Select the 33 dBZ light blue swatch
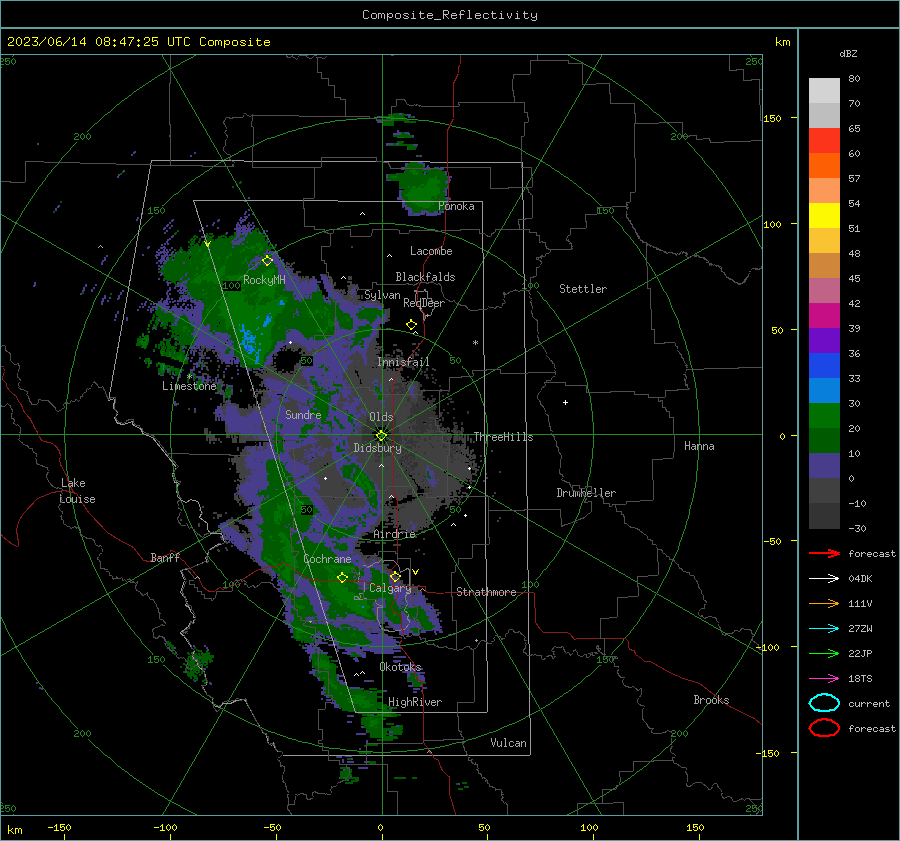The image size is (900, 841). click(824, 390)
